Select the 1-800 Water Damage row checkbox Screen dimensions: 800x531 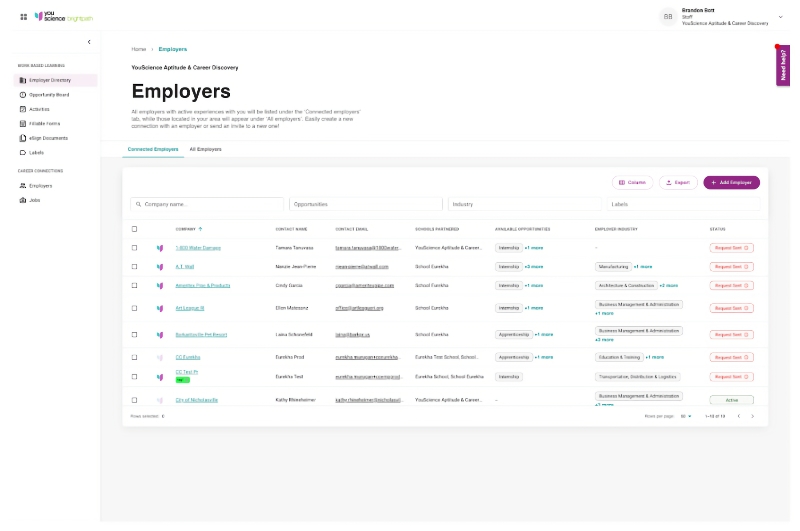[135, 248]
